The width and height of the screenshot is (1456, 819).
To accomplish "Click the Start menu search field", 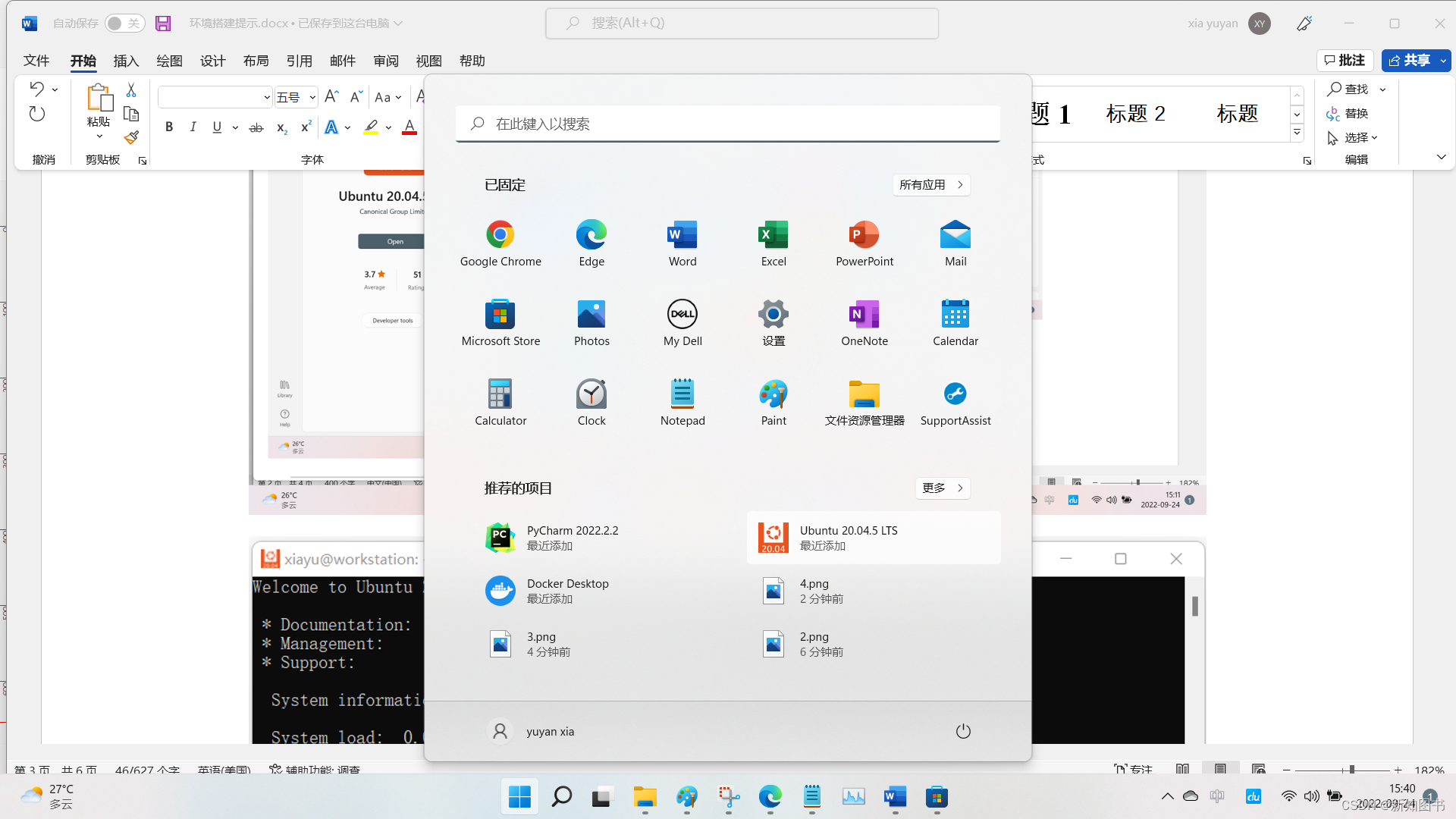I will click(727, 124).
